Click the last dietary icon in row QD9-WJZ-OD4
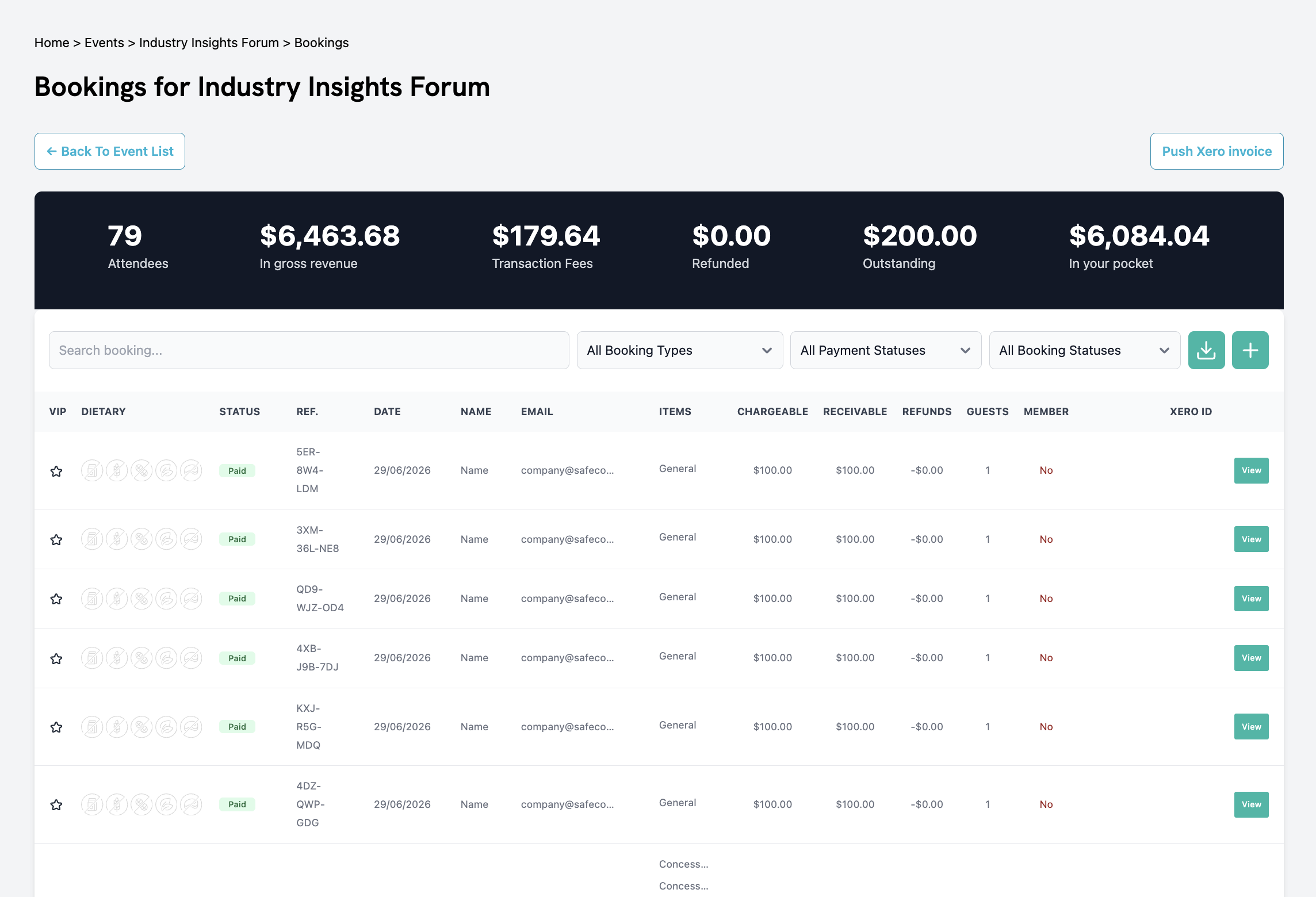 tap(191, 599)
